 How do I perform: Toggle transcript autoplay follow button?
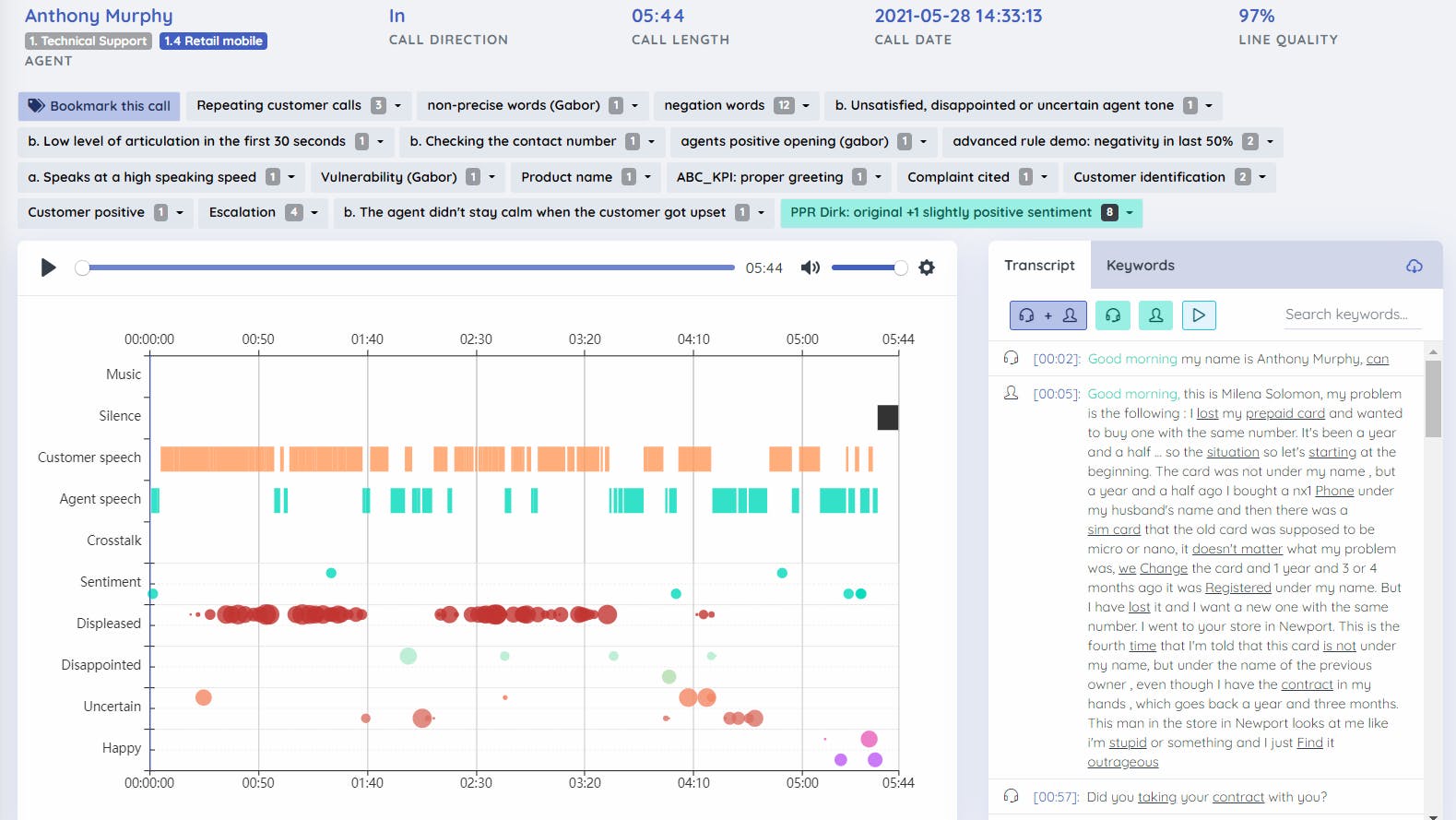(x=1199, y=315)
